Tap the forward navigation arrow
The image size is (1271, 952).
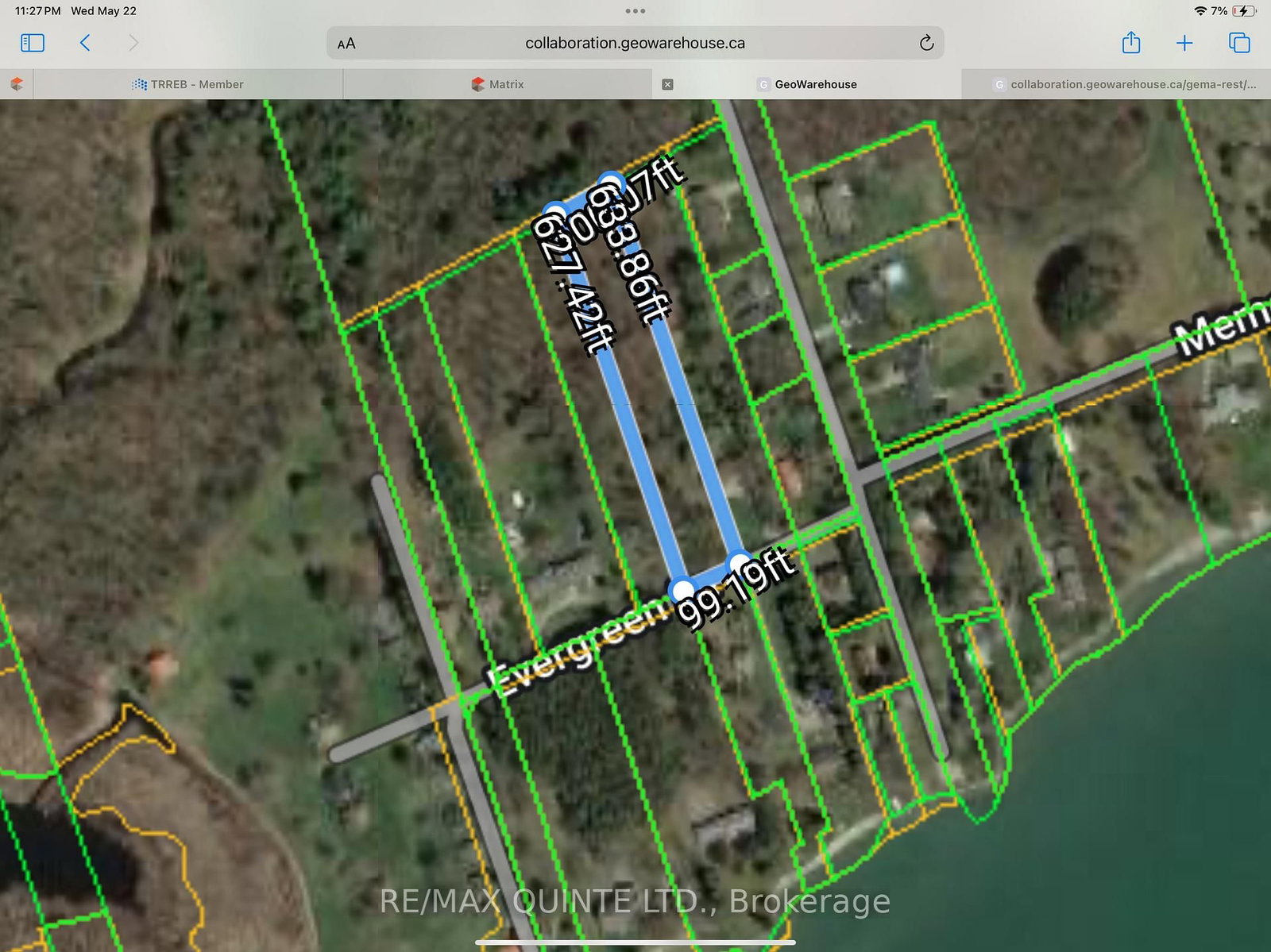(x=133, y=43)
